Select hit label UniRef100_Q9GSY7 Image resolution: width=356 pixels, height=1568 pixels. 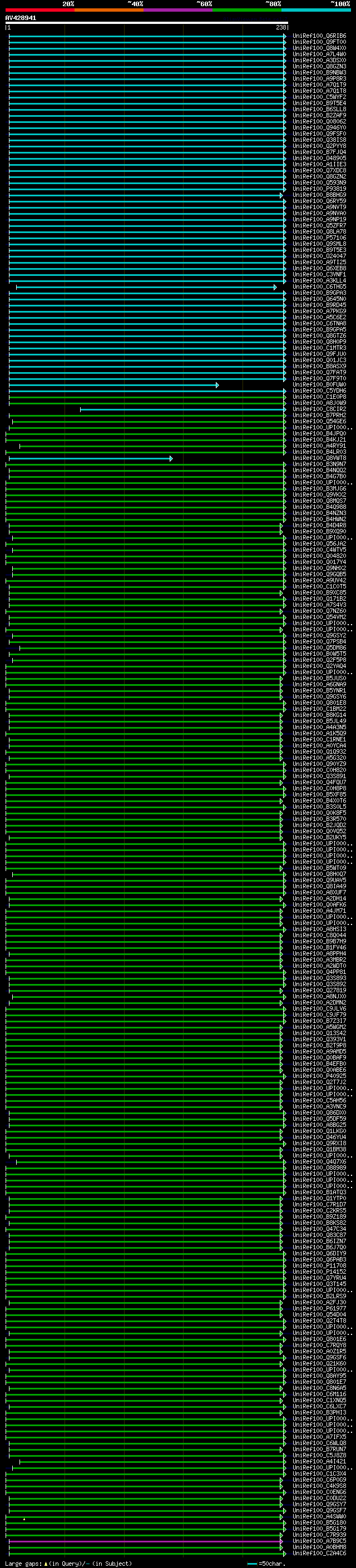(x=319, y=1504)
